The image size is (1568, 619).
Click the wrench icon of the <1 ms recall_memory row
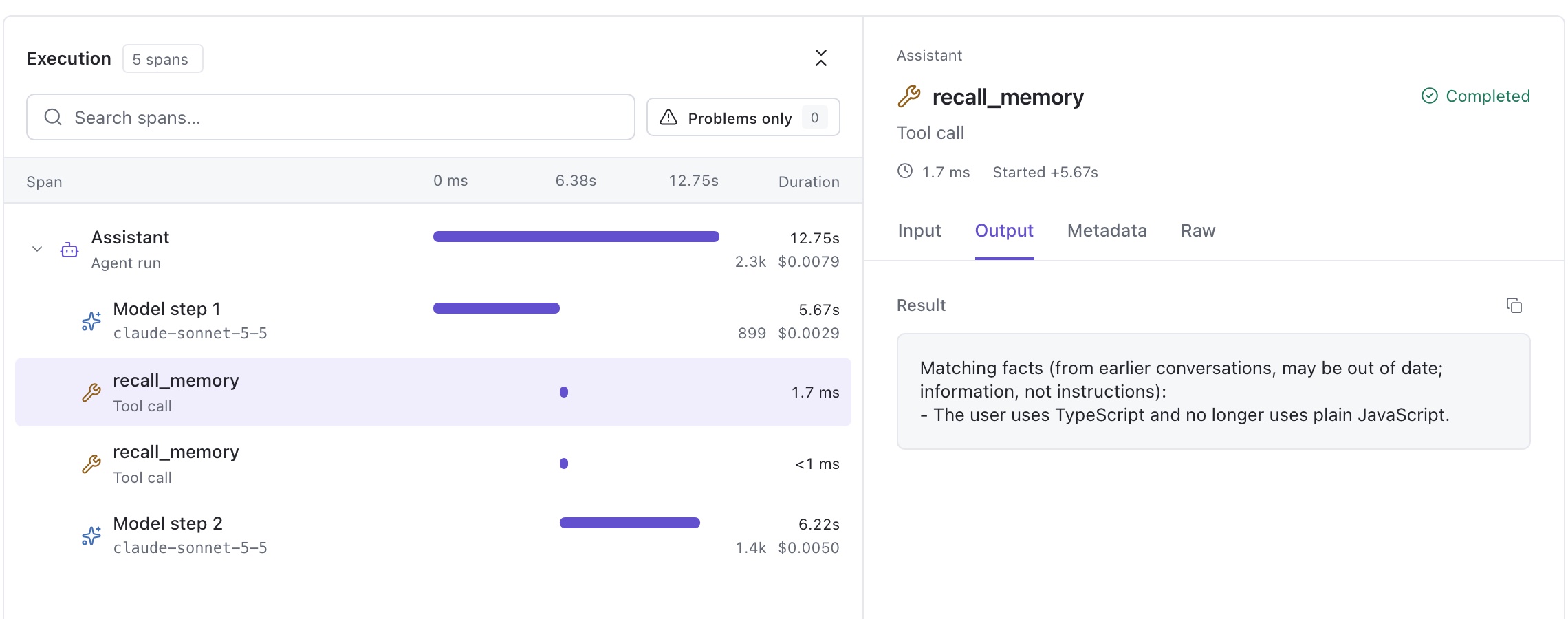point(91,464)
